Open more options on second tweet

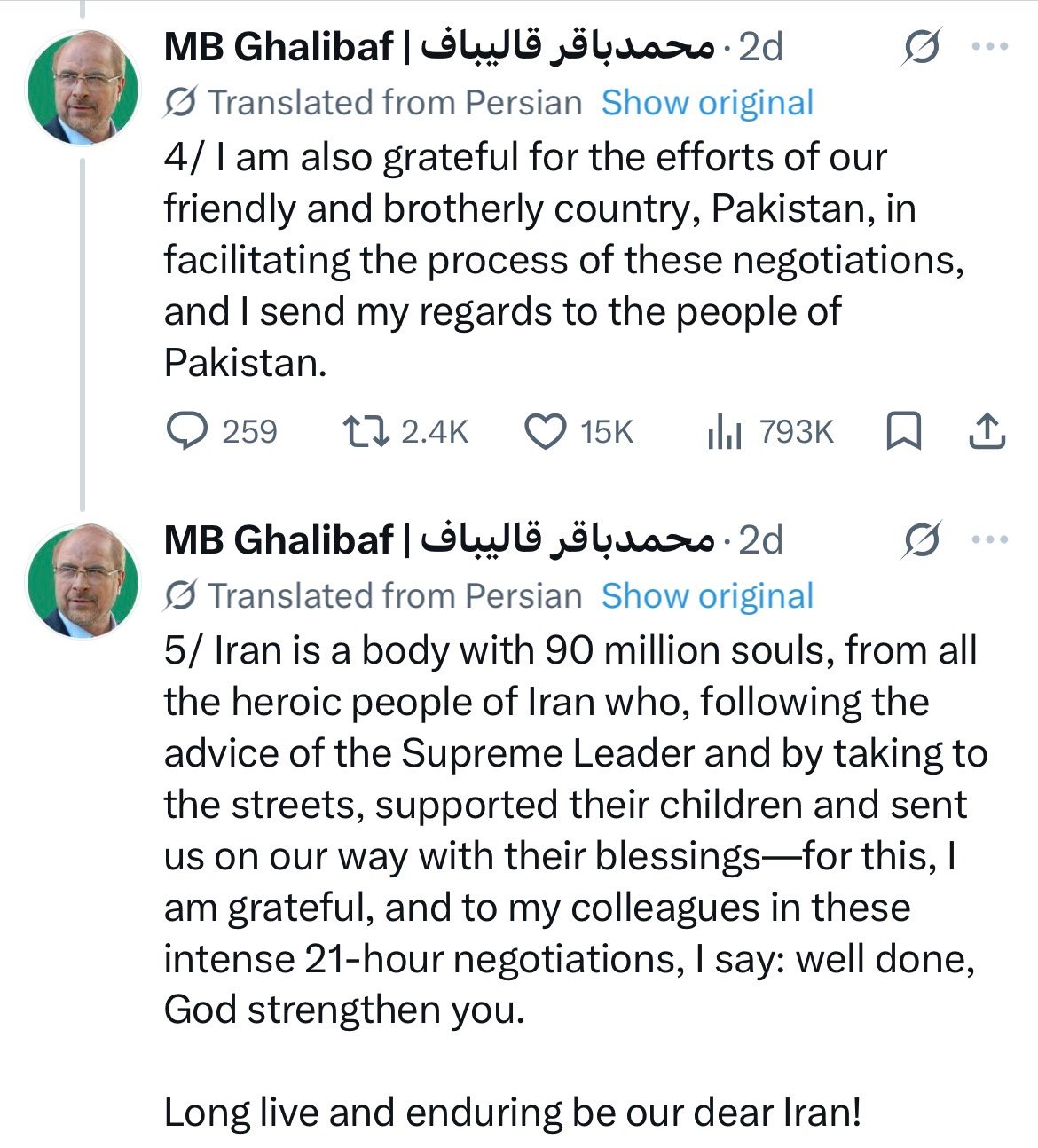pos(990,540)
